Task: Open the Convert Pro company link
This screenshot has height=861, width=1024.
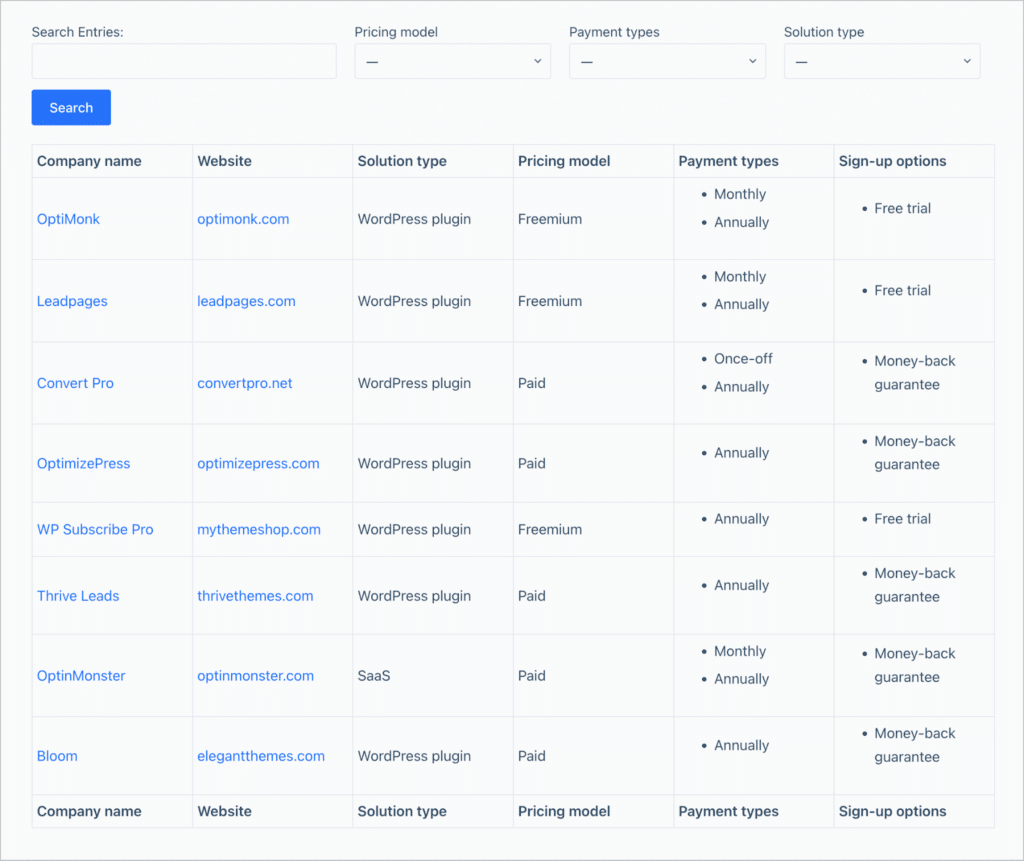Action: click(75, 383)
